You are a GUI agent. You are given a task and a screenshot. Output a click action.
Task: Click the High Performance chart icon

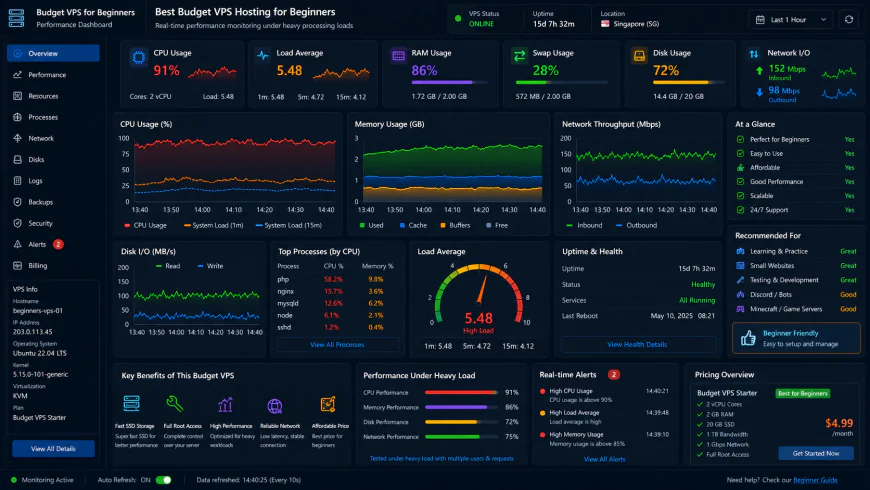[x=225, y=405]
